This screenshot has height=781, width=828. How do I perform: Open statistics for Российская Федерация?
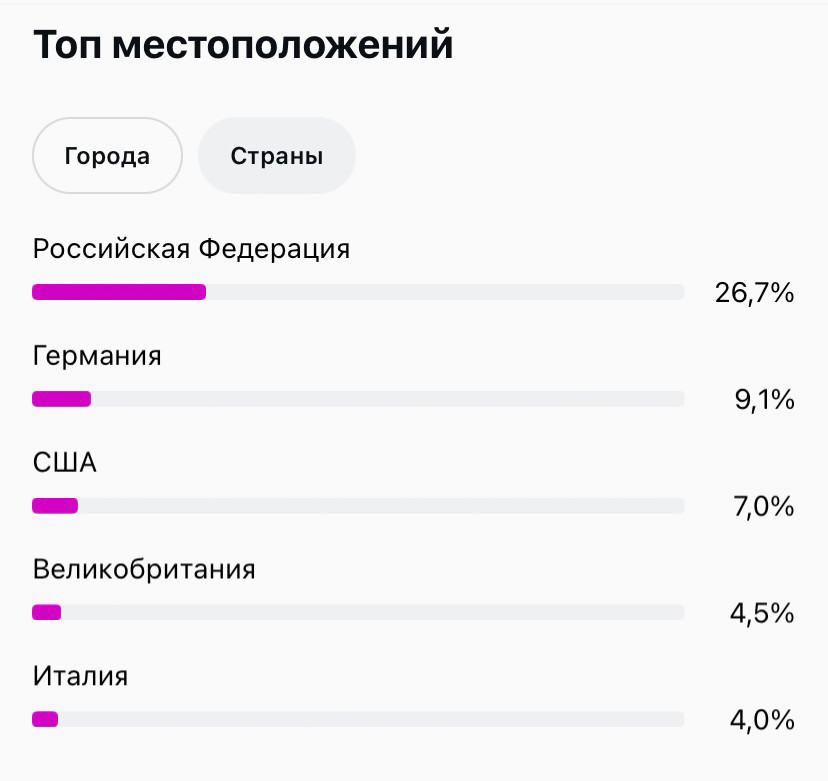pyautogui.click(x=191, y=248)
